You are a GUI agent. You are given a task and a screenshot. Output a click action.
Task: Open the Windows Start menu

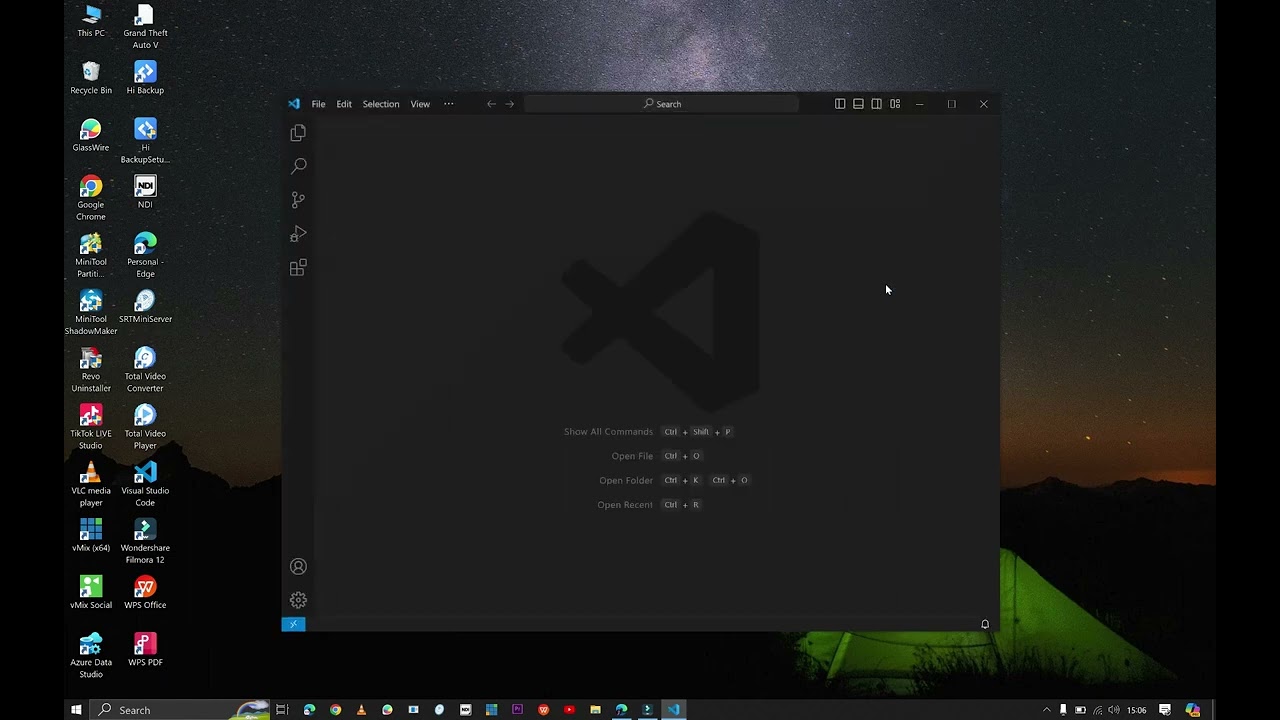tap(76, 710)
